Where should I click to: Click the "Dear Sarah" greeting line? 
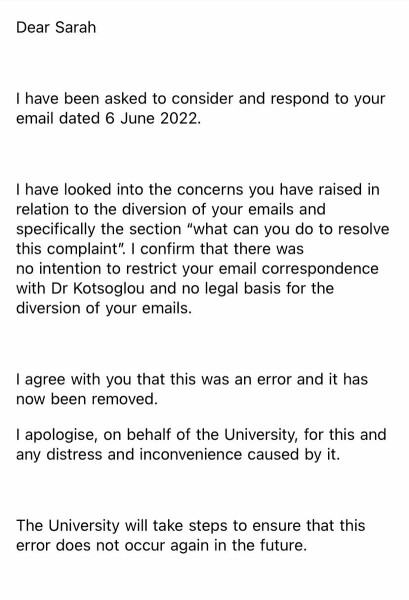pos(56,28)
